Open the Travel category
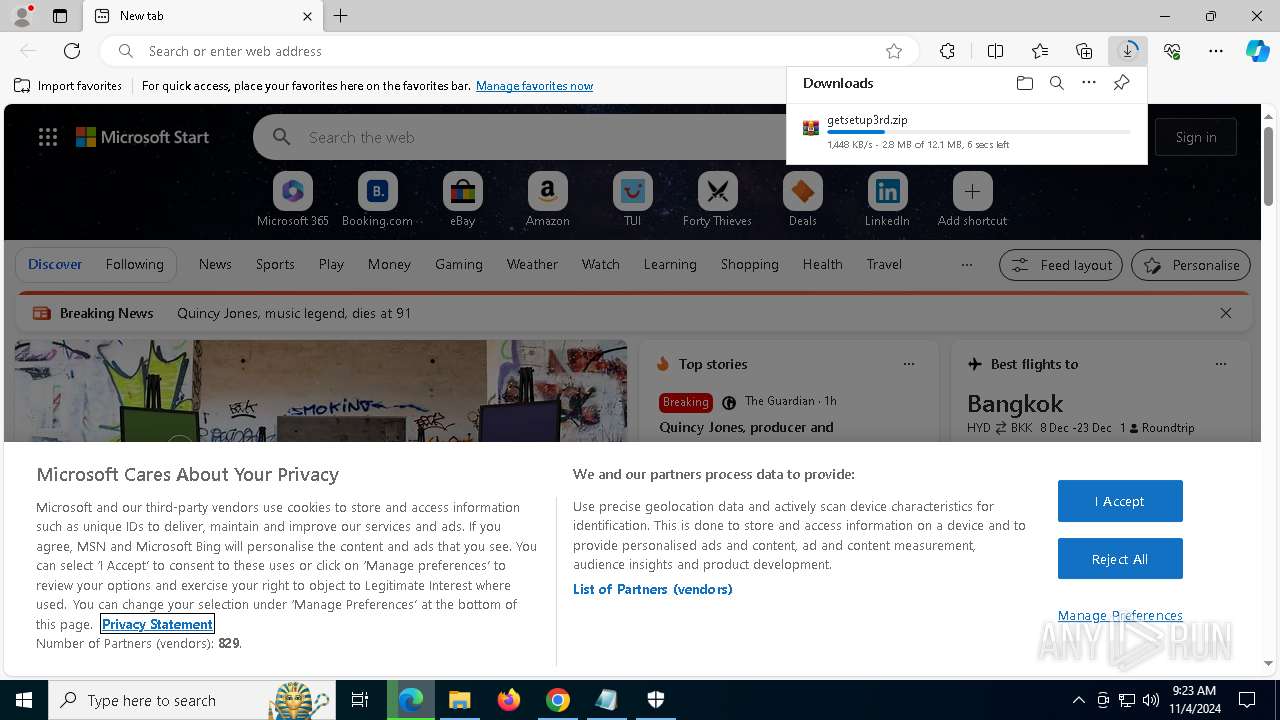Screen dimensions: 1280x720 884,264
